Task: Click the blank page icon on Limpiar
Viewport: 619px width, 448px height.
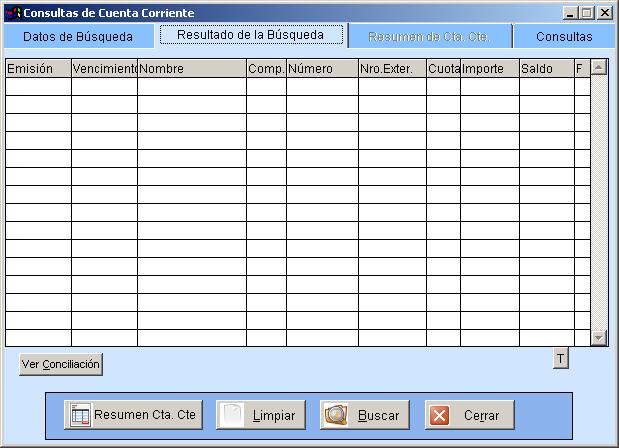Action: pyautogui.click(x=232, y=415)
